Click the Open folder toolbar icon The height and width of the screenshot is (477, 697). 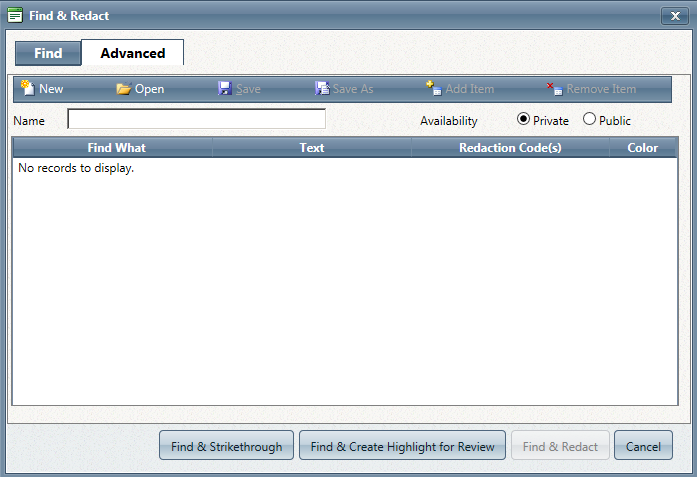tap(124, 89)
